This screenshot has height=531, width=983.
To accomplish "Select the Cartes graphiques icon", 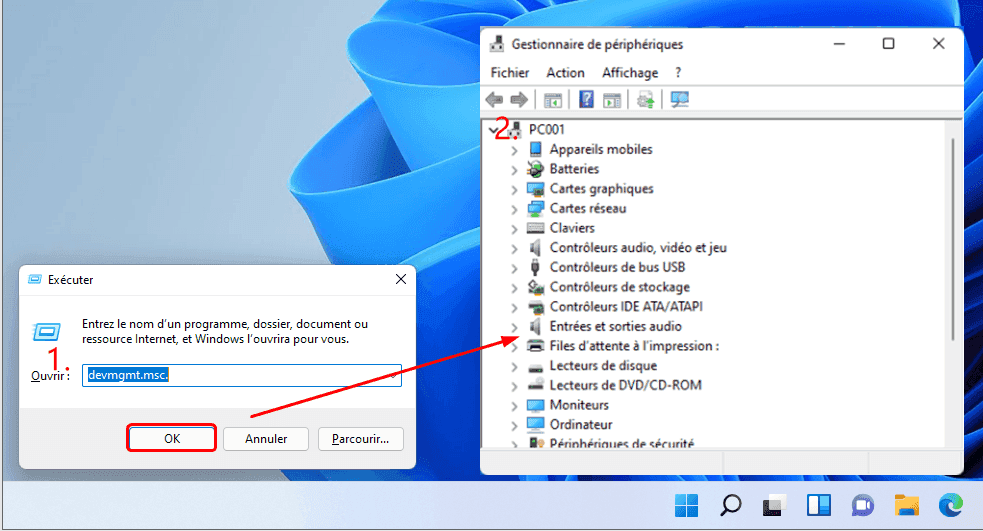I will [535, 189].
